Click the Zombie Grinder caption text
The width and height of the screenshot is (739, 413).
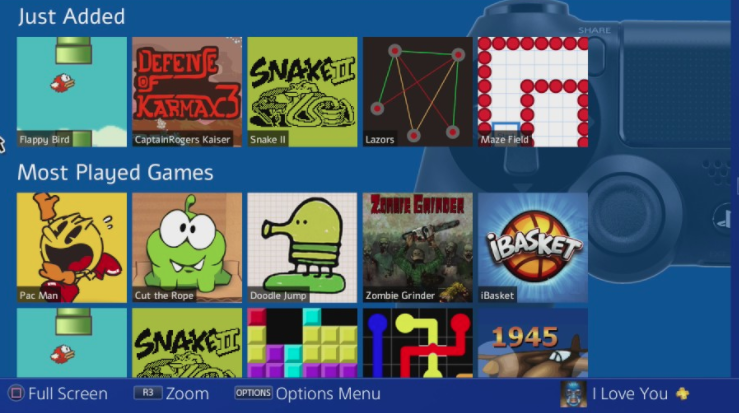click(400, 296)
